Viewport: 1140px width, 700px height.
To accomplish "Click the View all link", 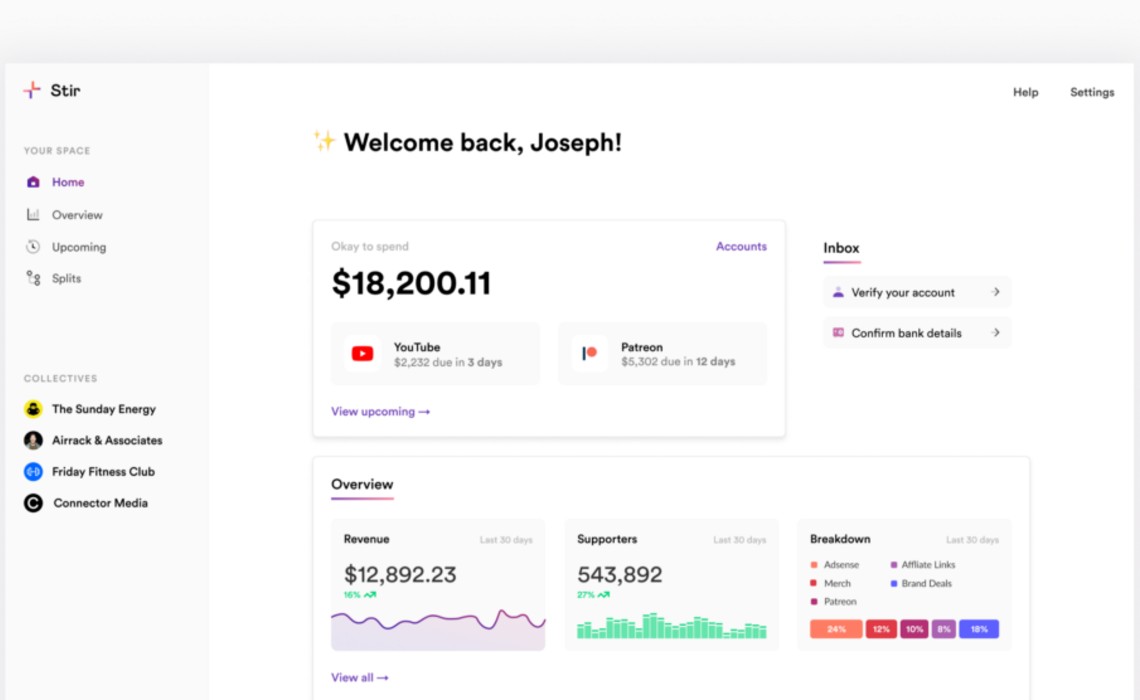I will pos(359,677).
